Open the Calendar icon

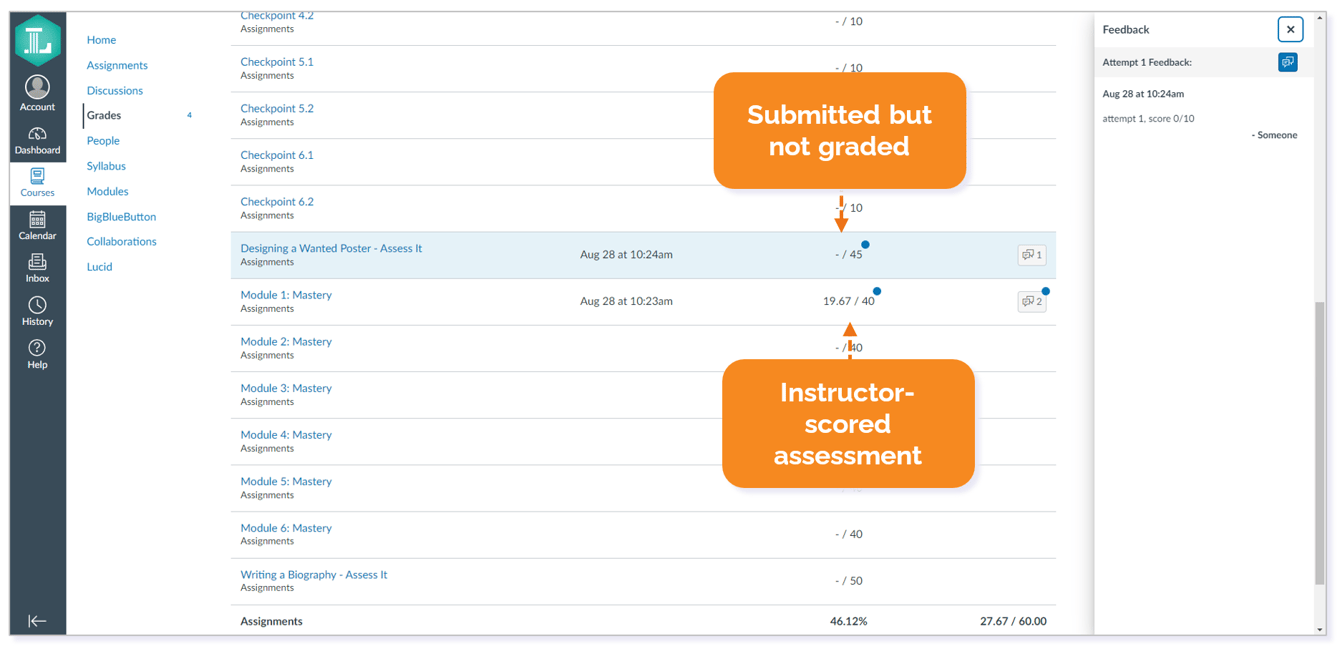[x=37, y=219]
